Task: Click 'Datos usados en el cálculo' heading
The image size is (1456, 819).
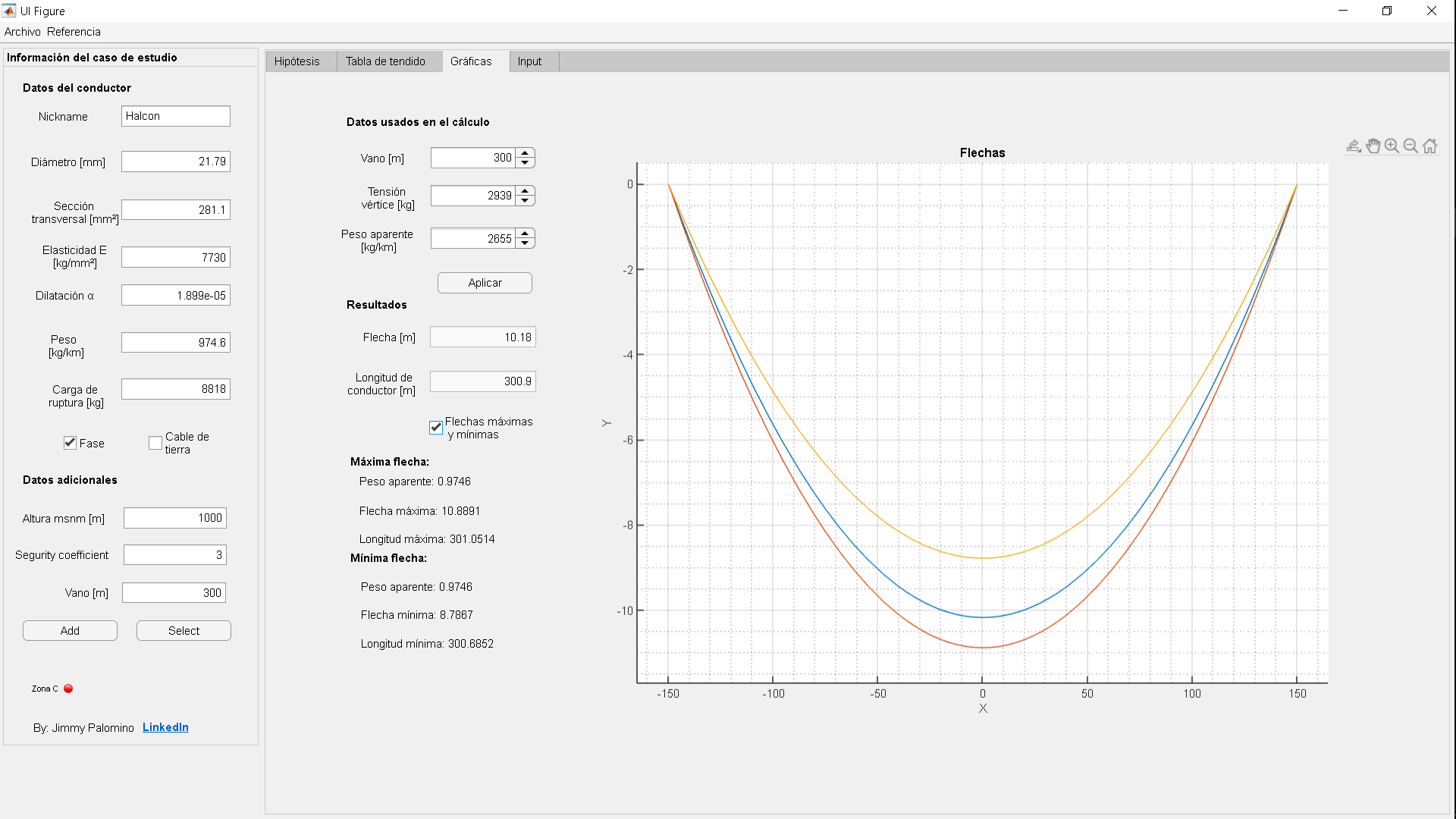Action: [418, 122]
